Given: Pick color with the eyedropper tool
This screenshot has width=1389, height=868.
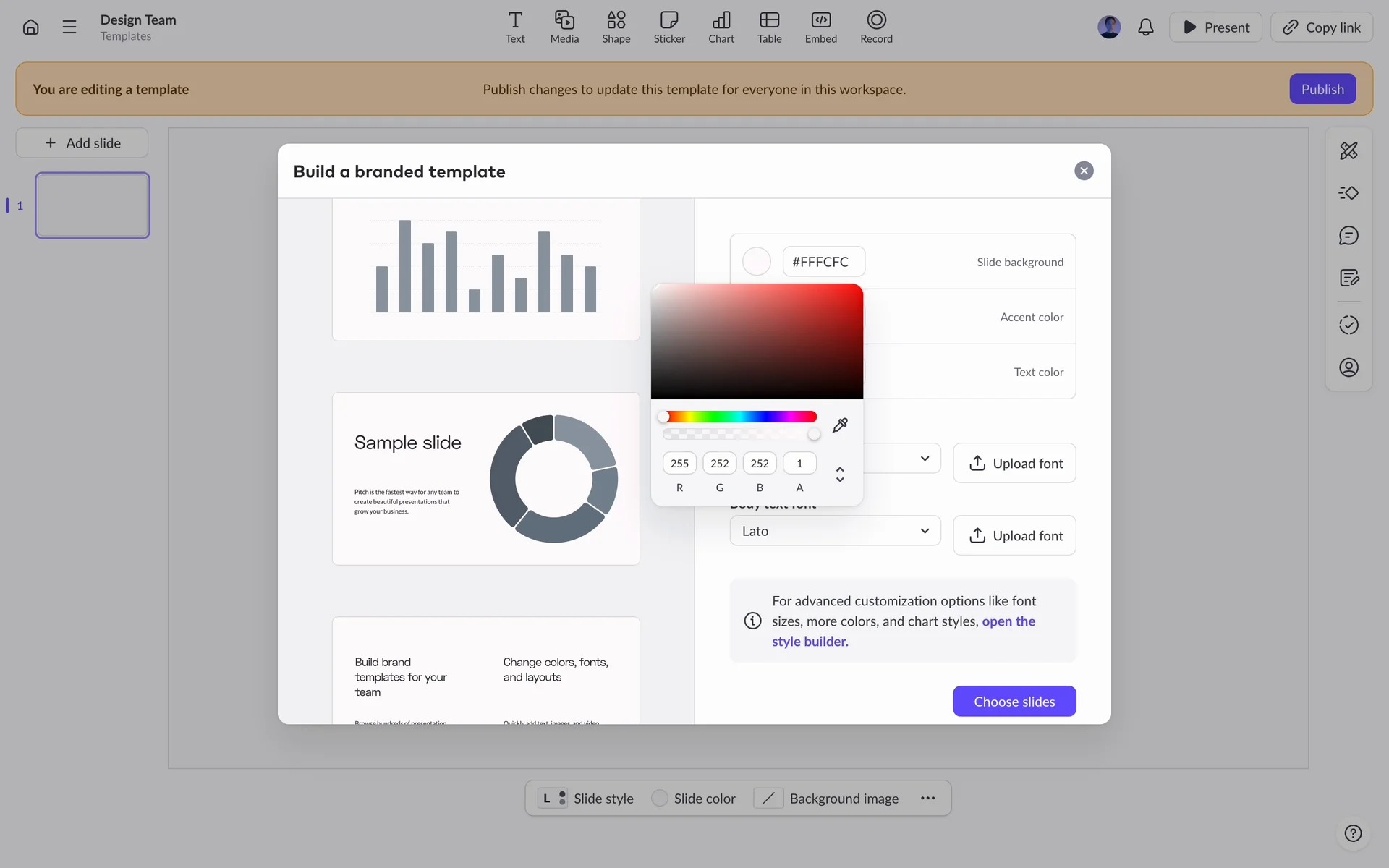Looking at the screenshot, I should (840, 425).
